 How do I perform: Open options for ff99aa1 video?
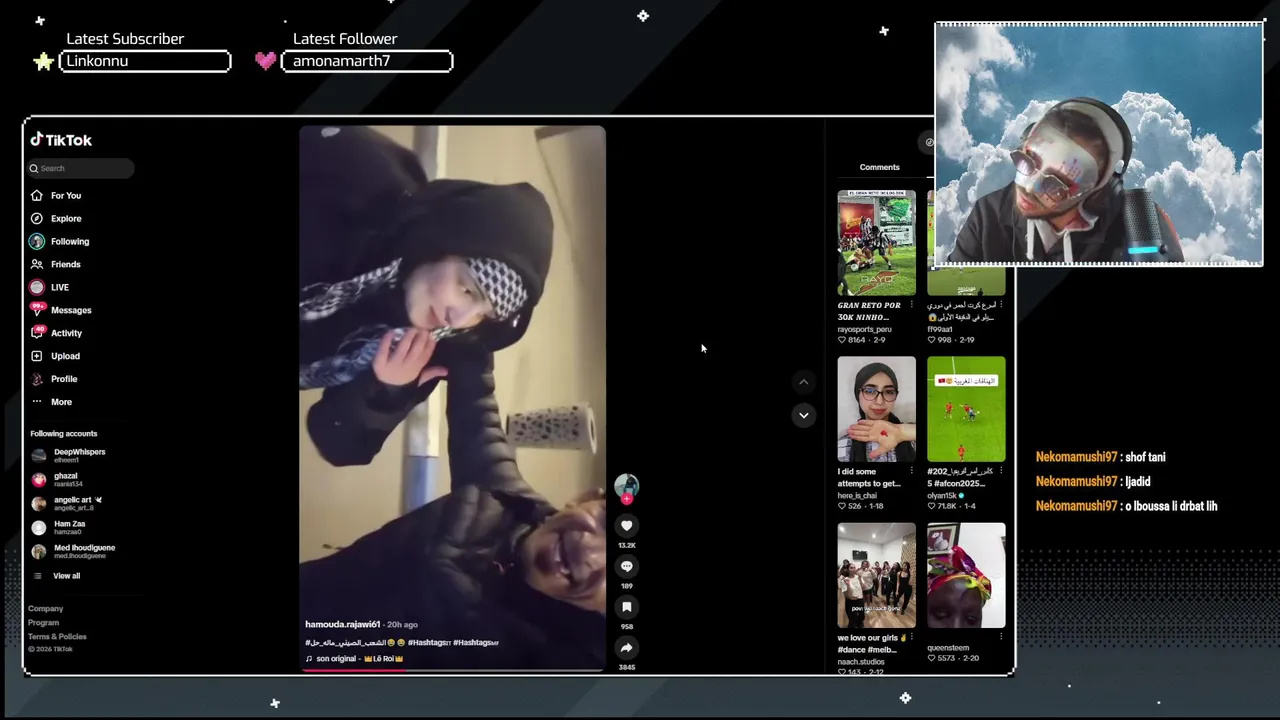click(x=1001, y=305)
